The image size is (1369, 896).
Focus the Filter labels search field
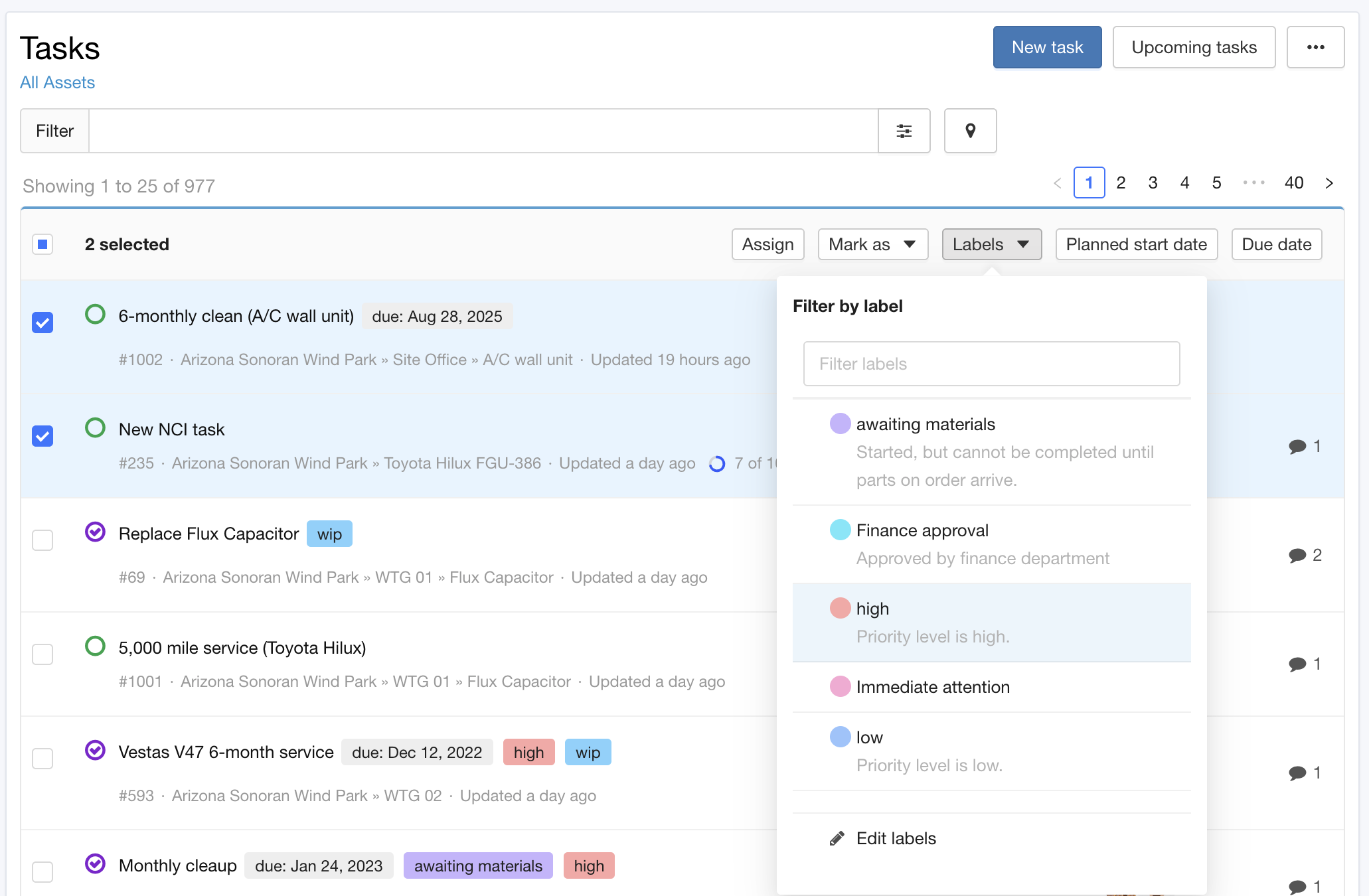(991, 364)
